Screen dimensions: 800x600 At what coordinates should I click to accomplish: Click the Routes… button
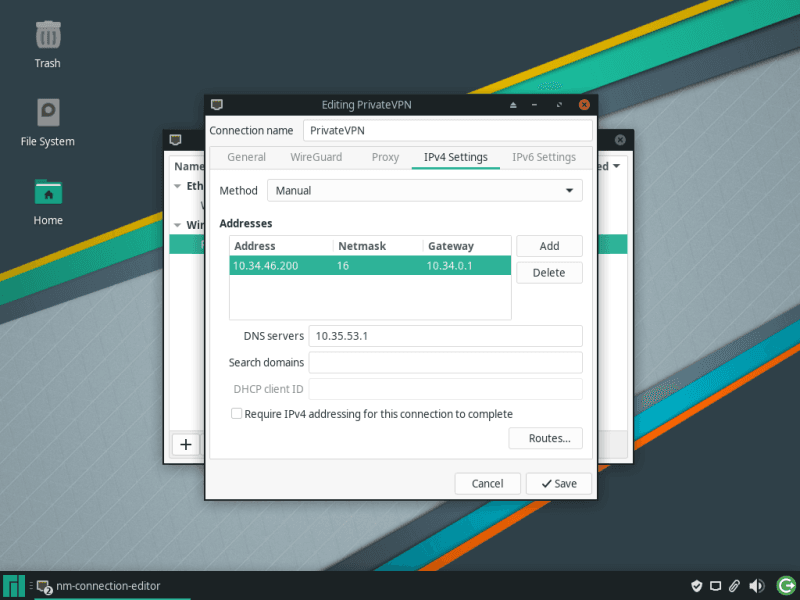tap(545, 438)
